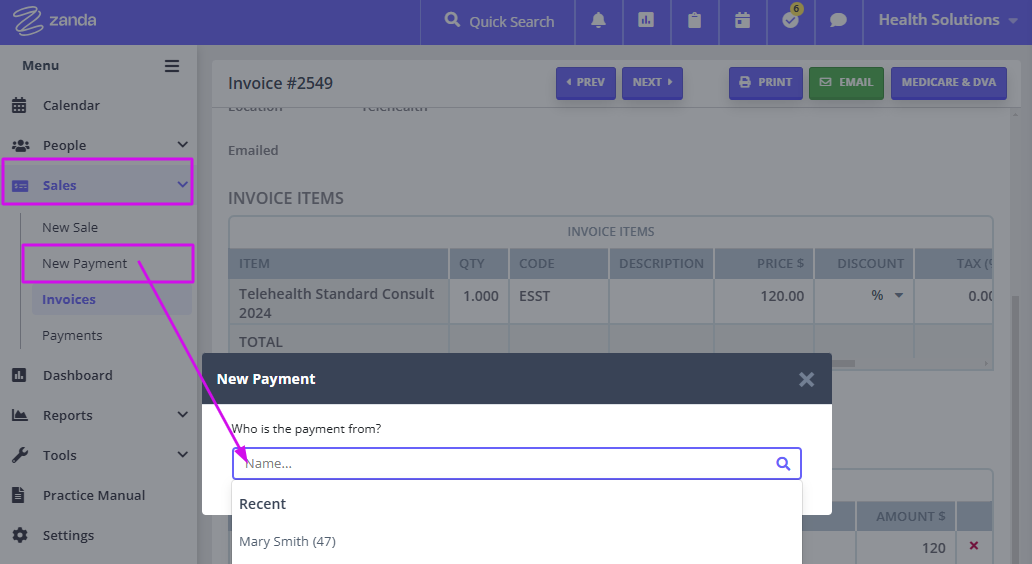Open the Practice Manual menu item
Screen dimensions: 1032x564
pos(94,495)
